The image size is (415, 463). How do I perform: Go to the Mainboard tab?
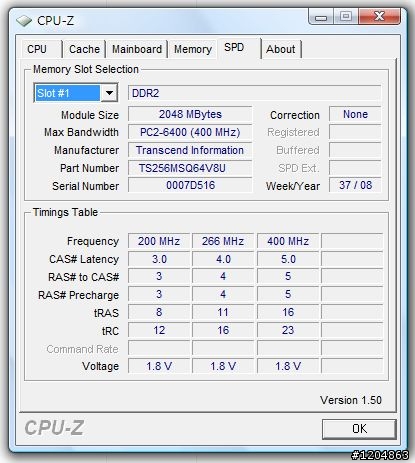[137, 49]
